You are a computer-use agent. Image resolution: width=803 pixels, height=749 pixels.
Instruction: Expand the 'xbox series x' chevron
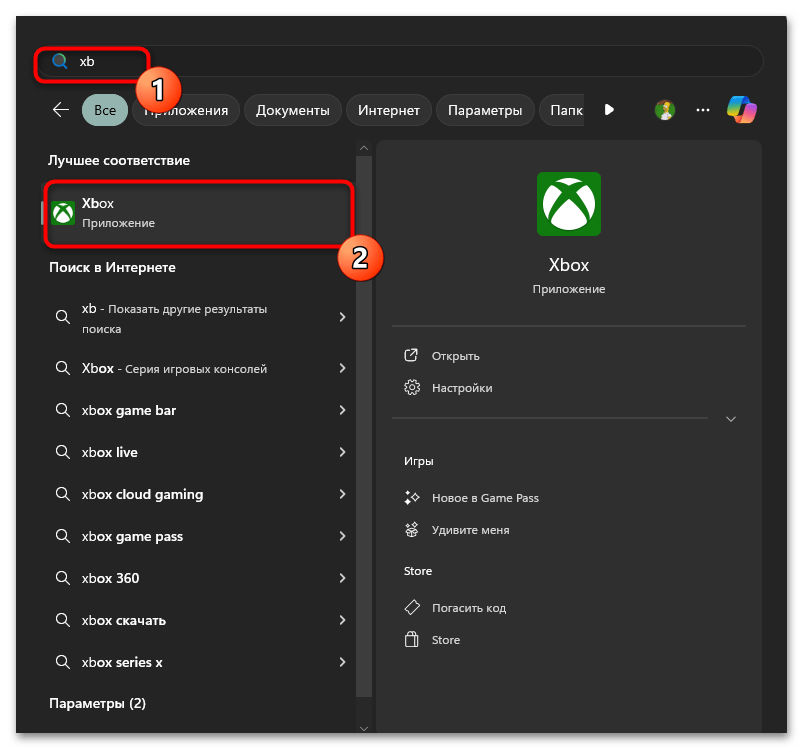point(343,662)
